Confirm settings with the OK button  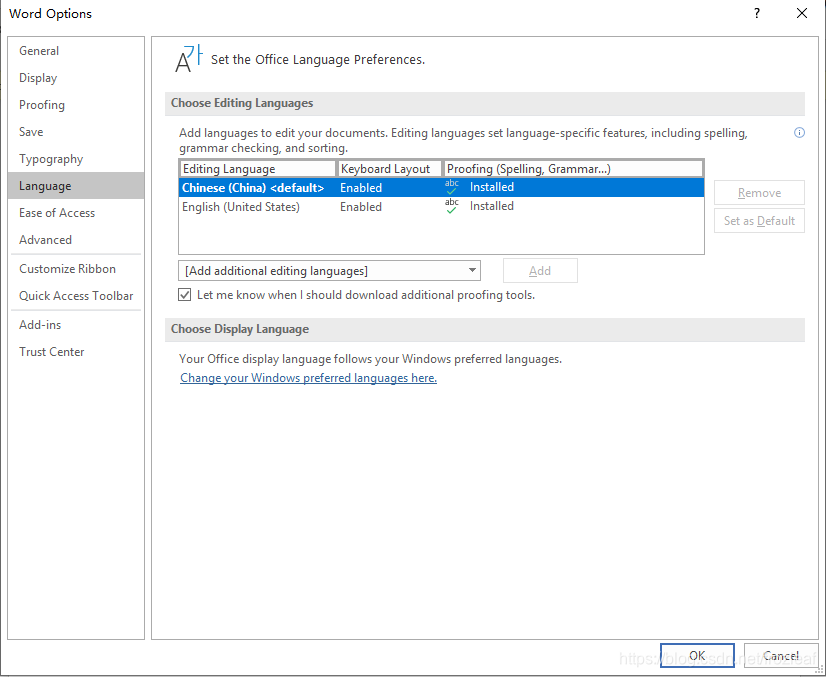click(x=697, y=655)
